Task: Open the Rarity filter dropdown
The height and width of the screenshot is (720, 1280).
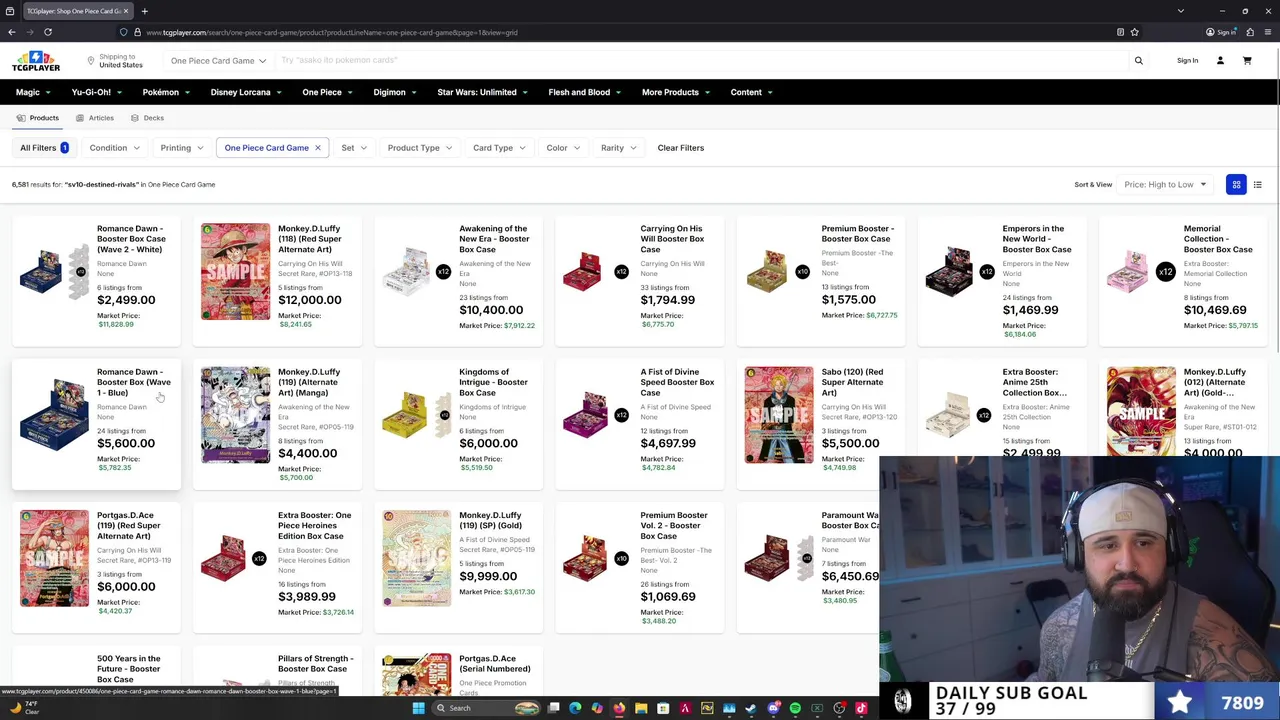Action: click(619, 148)
